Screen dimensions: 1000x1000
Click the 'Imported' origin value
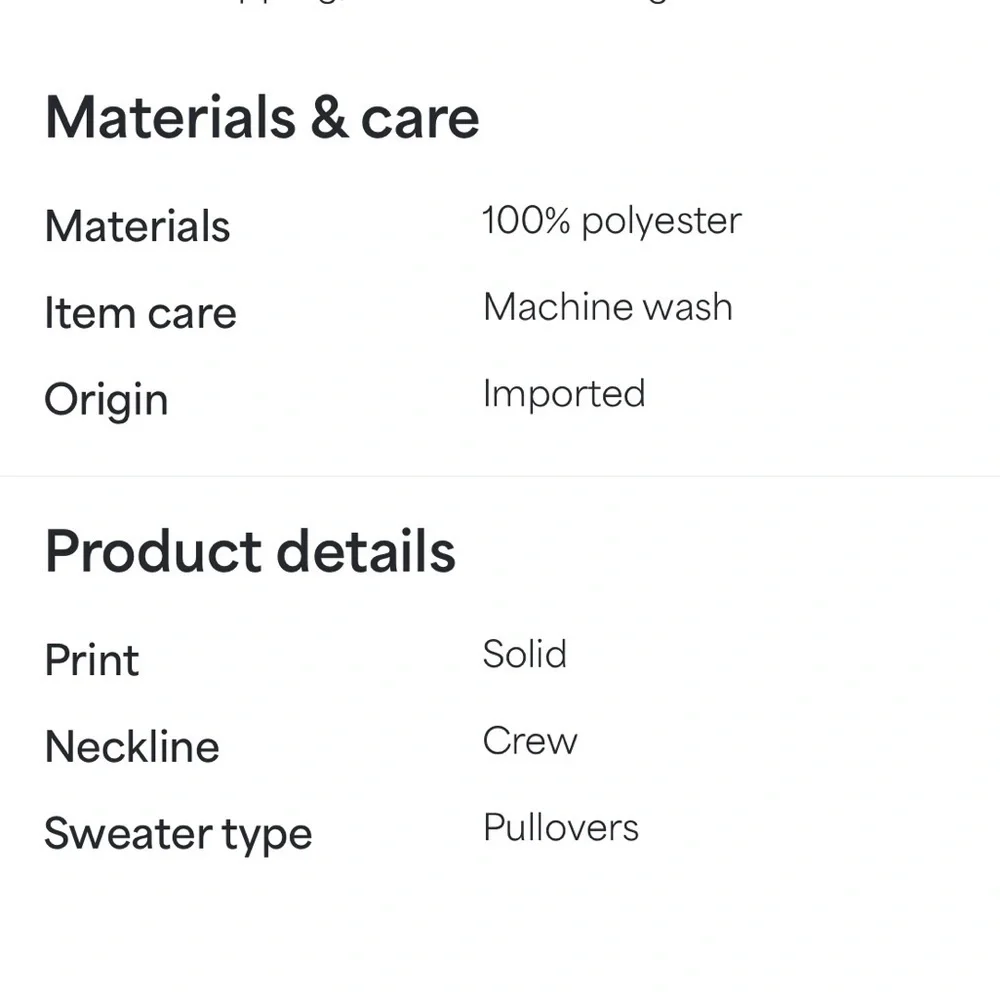[563, 394]
